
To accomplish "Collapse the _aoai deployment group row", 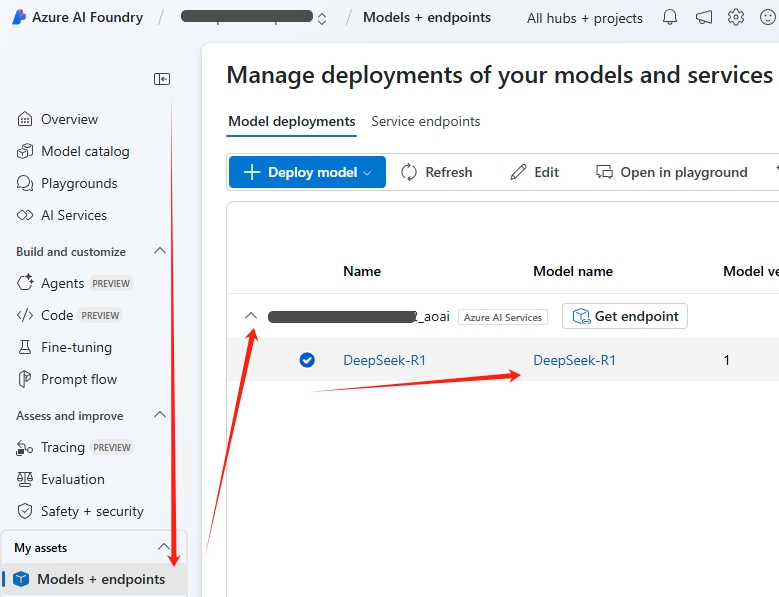I will click(x=251, y=316).
